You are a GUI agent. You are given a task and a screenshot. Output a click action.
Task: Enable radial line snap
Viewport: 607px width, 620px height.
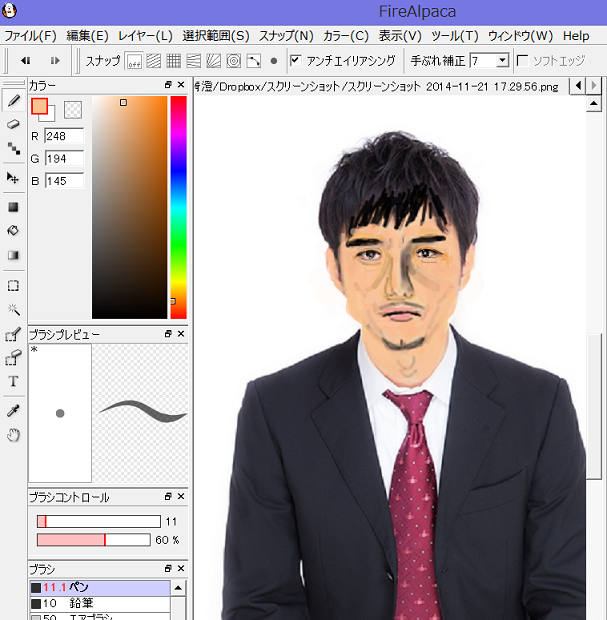click(x=214, y=61)
